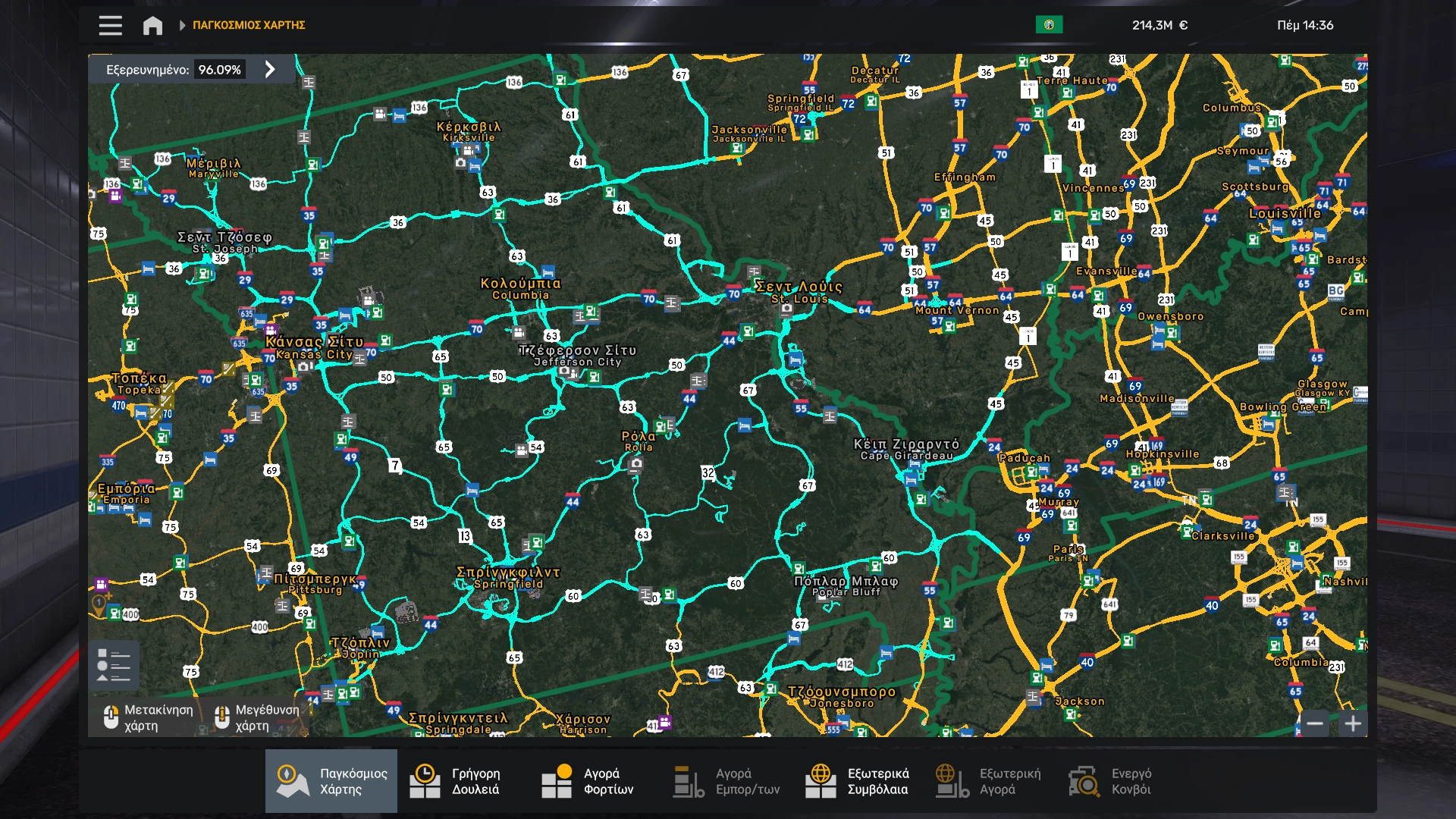Viewport: 1456px width, 819px height.
Task: Select the Παγκόσμιος Χάρτης tab
Action: tap(331, 781)
